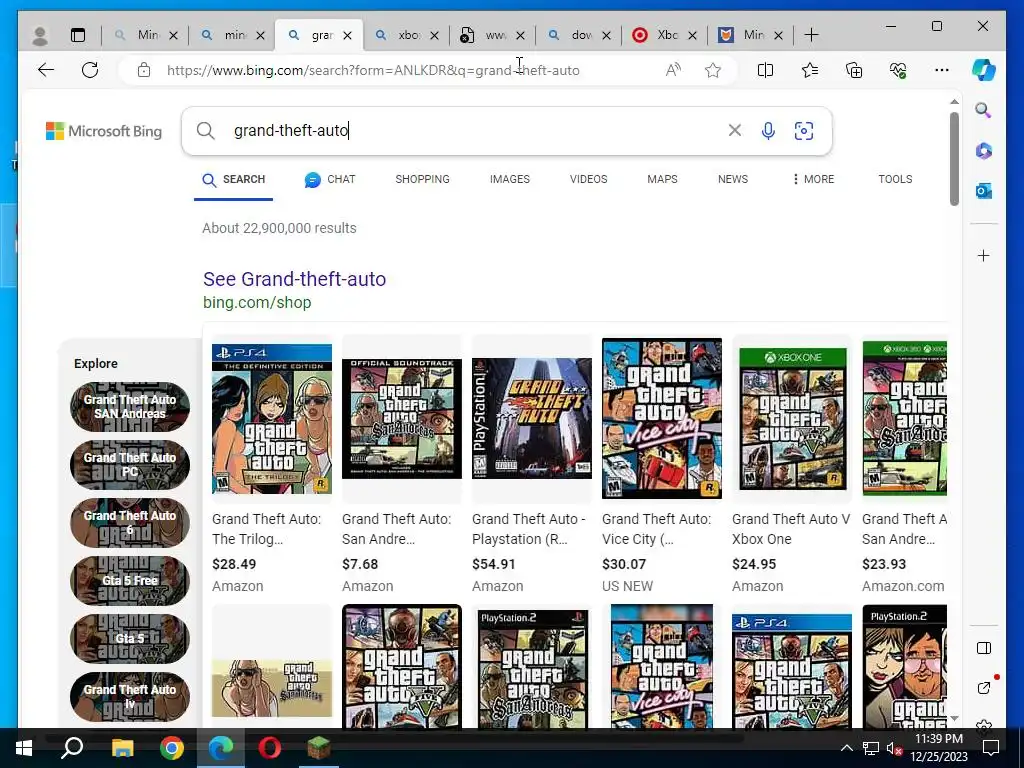
Task: Open the Favorites list
Action: click(x=810, y=70)
